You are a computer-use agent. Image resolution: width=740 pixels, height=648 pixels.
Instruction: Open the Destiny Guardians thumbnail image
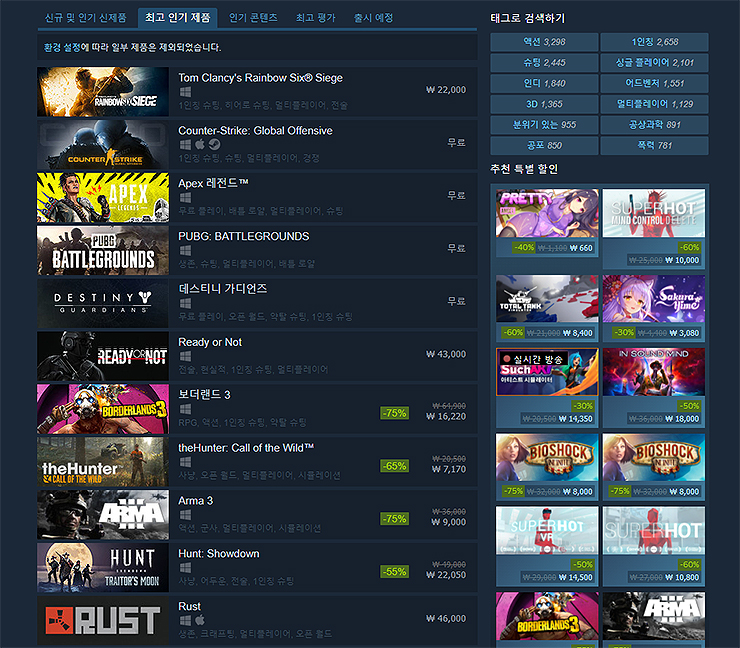click(103, 303)
